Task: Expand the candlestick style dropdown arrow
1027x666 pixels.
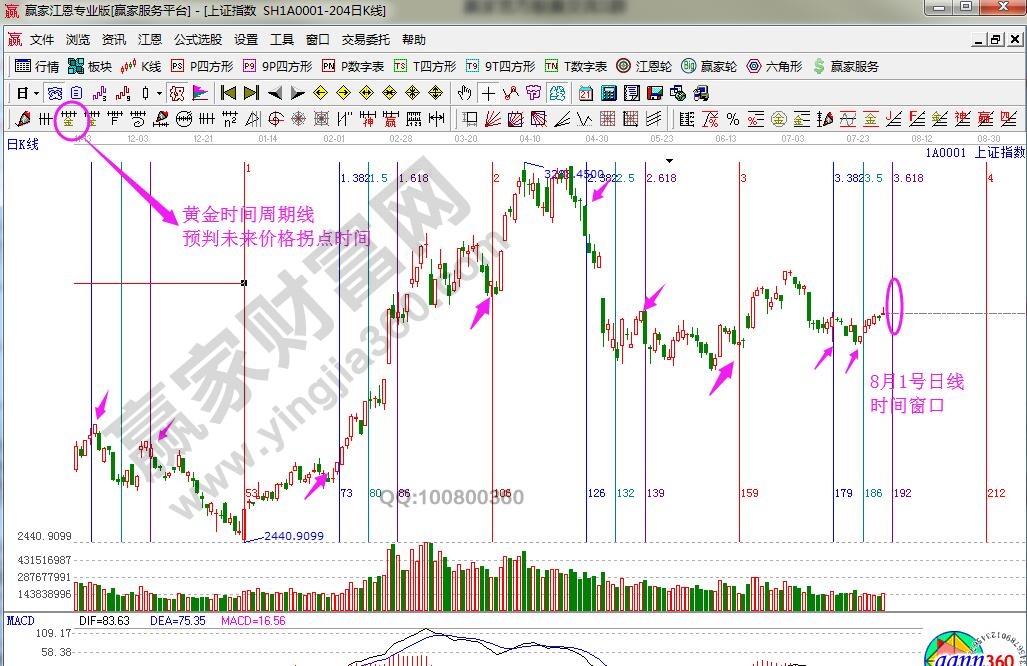Action: (x=160, y=94)
